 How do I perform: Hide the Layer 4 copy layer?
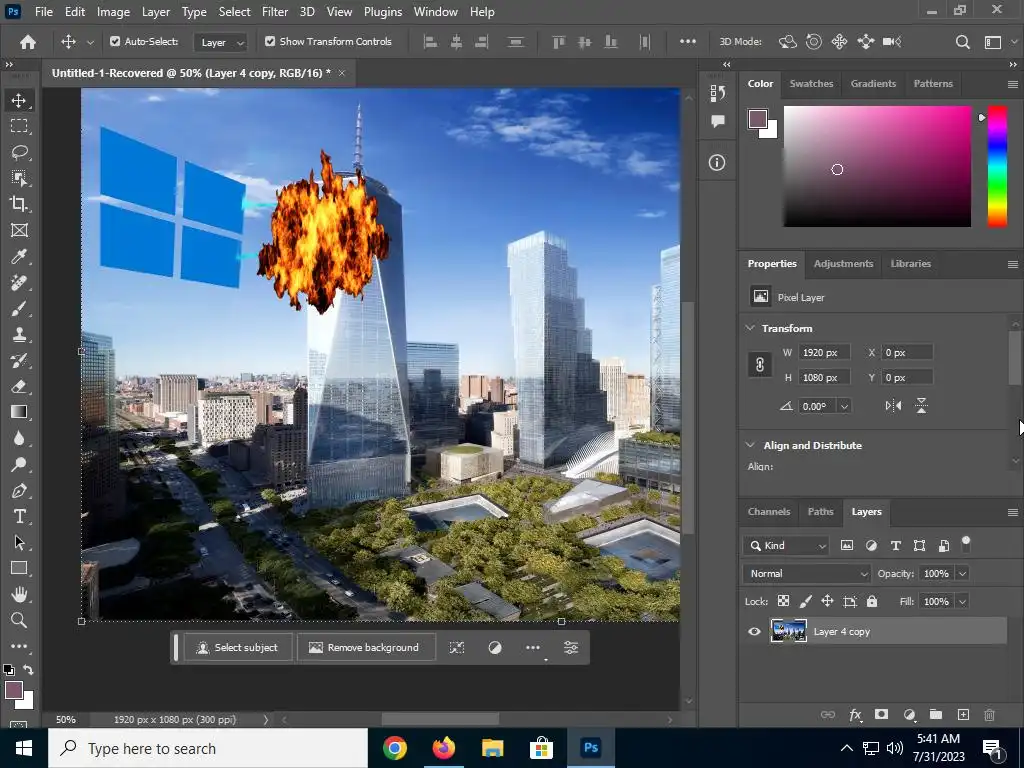(754, 632)
